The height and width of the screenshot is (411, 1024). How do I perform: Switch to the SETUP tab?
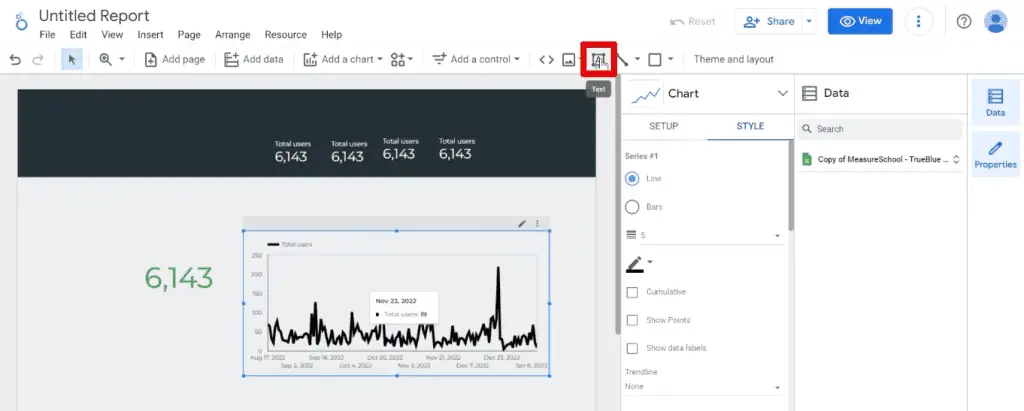tap(664, 126)
